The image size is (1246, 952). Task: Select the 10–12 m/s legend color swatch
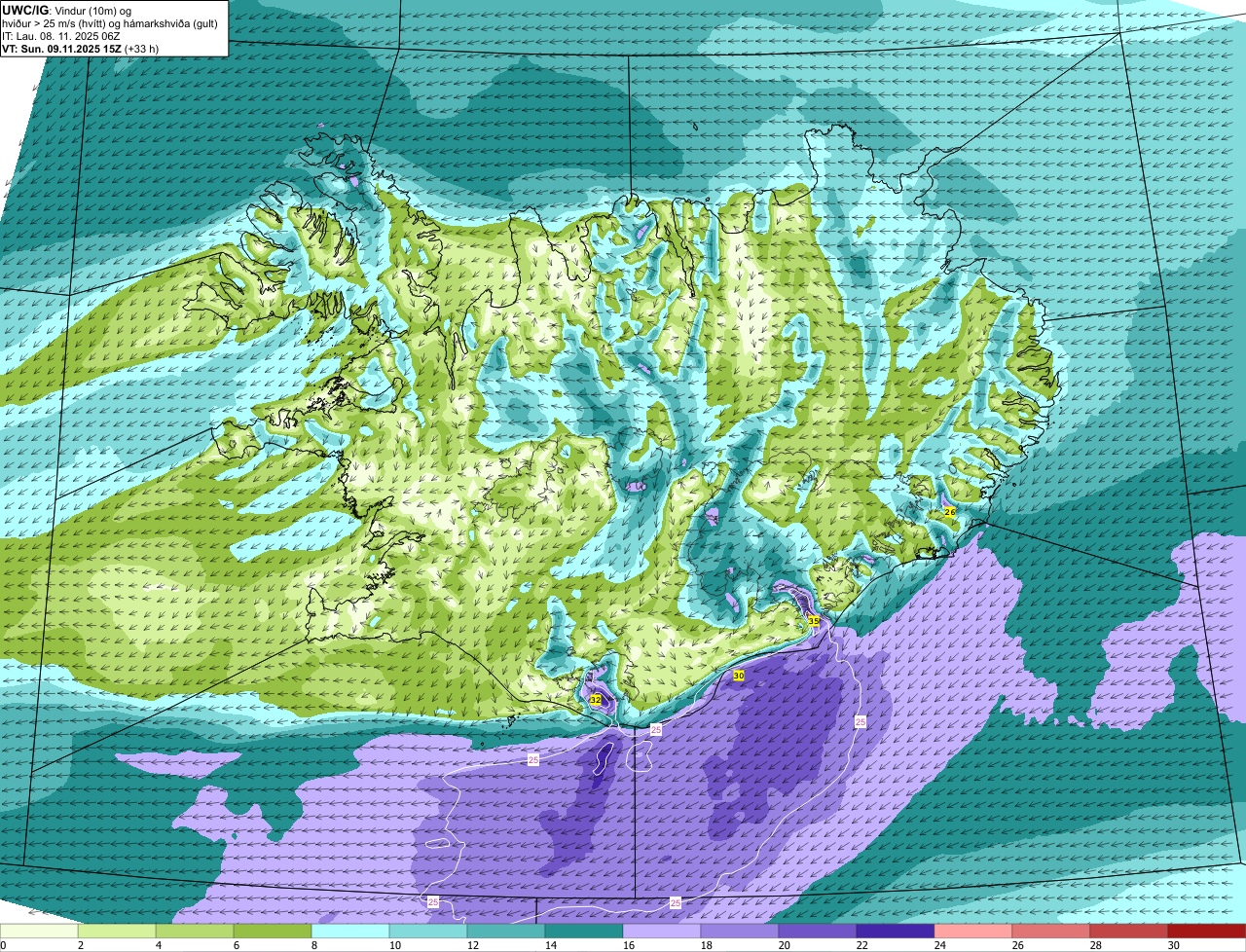click(428, 932)
